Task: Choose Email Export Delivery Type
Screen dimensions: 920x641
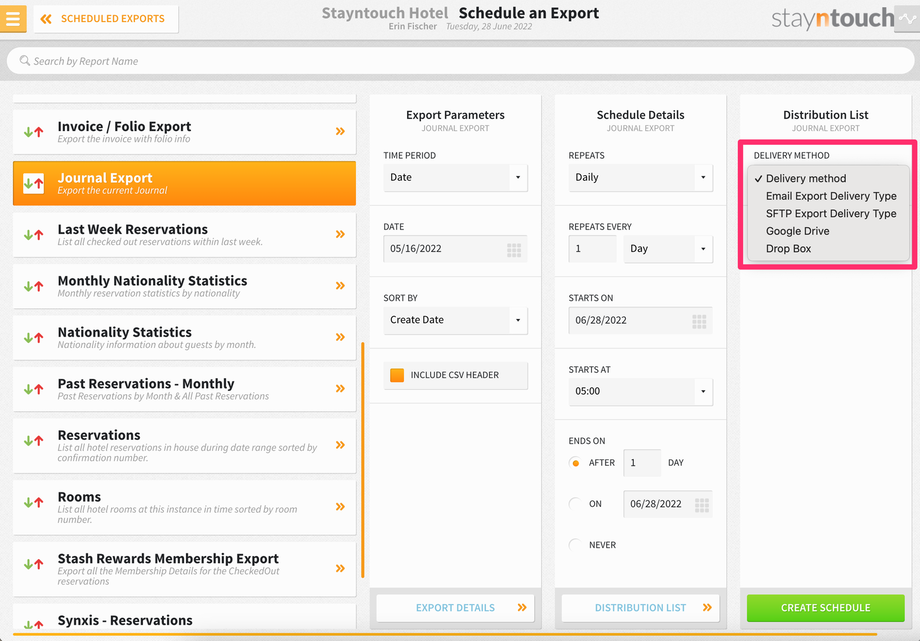Action: pyautogui.click(x=828, y=196)
